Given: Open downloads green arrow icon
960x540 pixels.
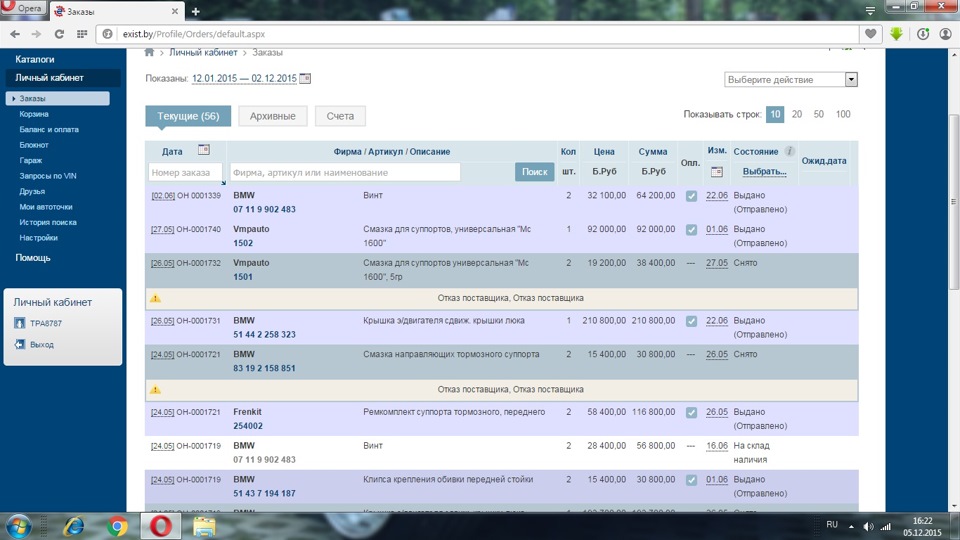Looking at the screenshot, I should 896,34.
